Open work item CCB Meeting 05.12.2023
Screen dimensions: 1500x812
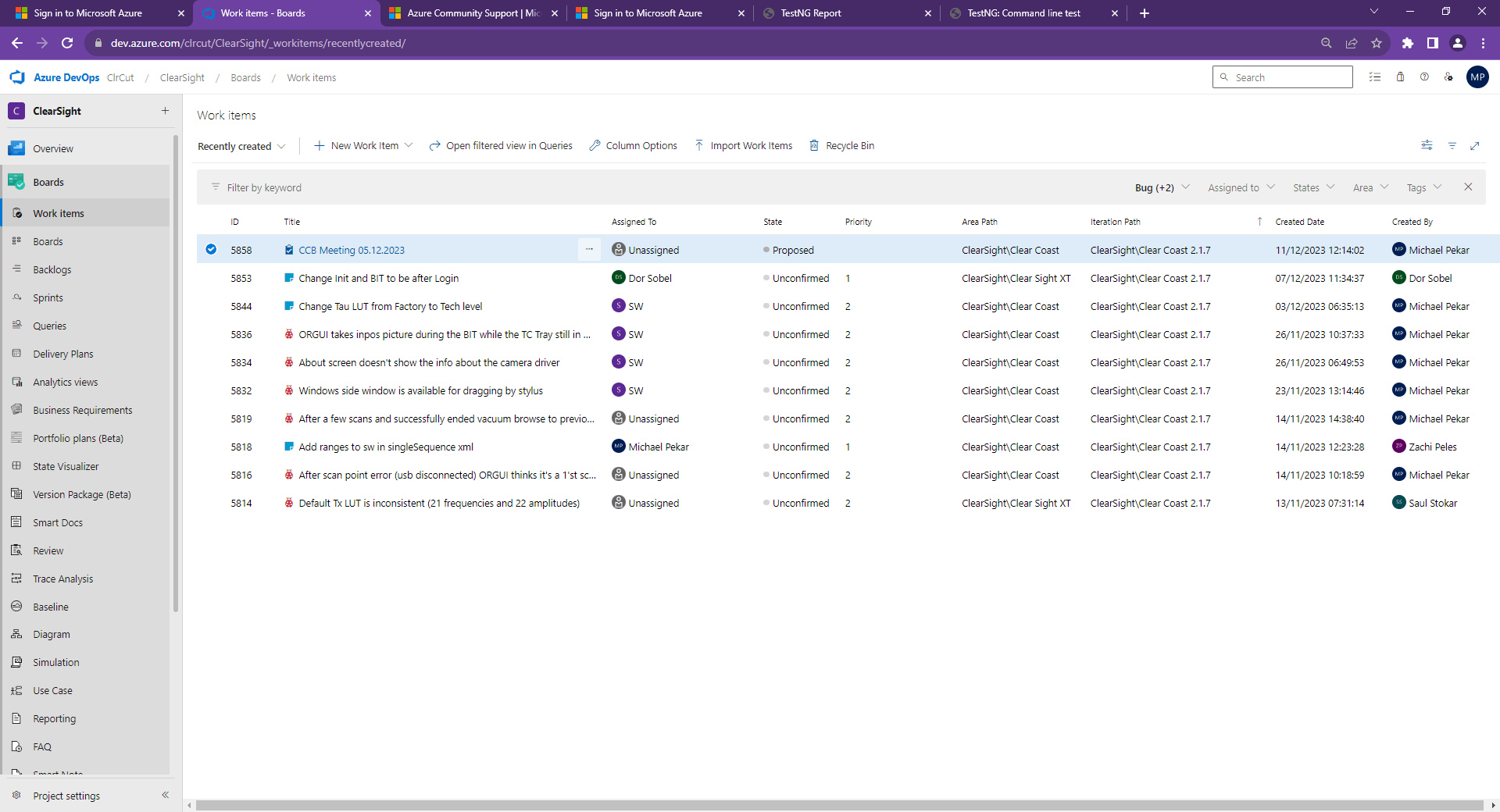coord(352,251)
